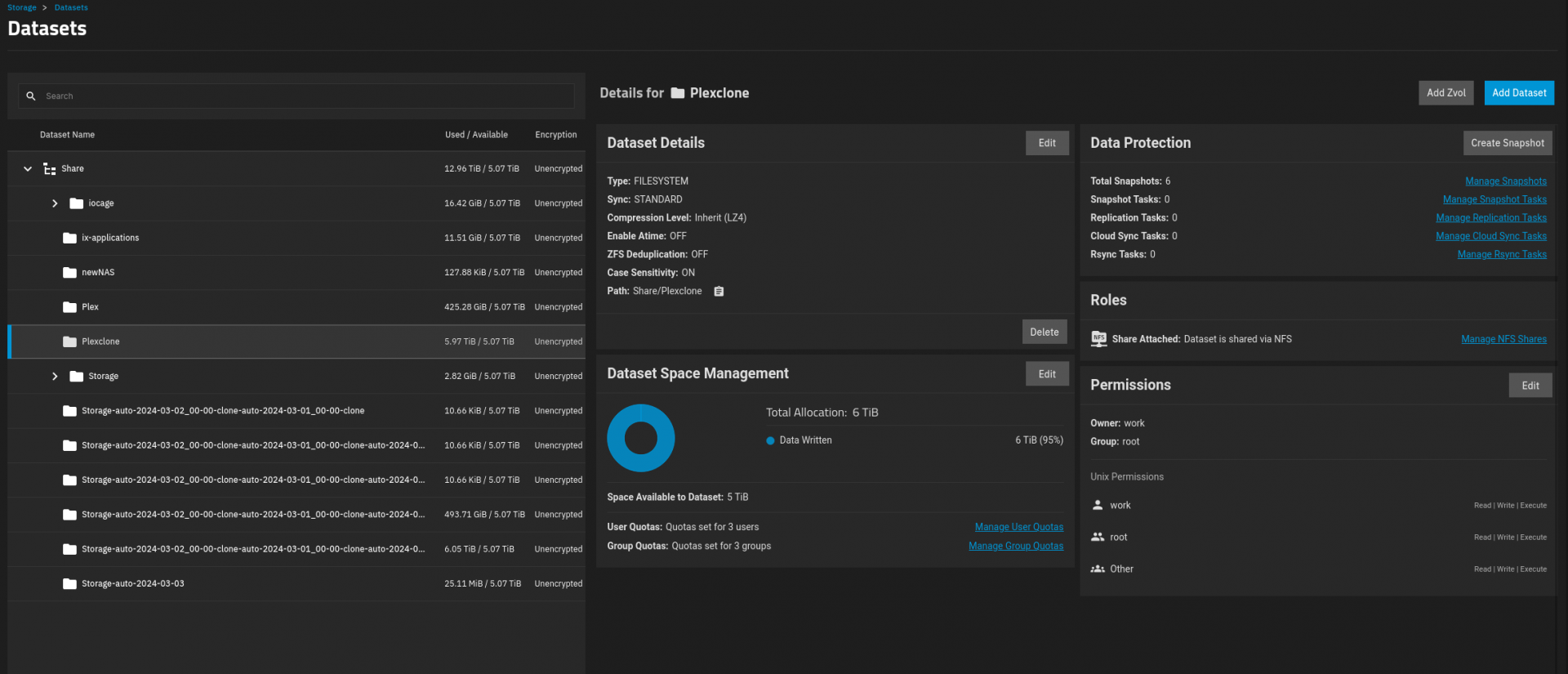Click the 493.71 GiB / 5.07 TiB value

tap(484, 515)
